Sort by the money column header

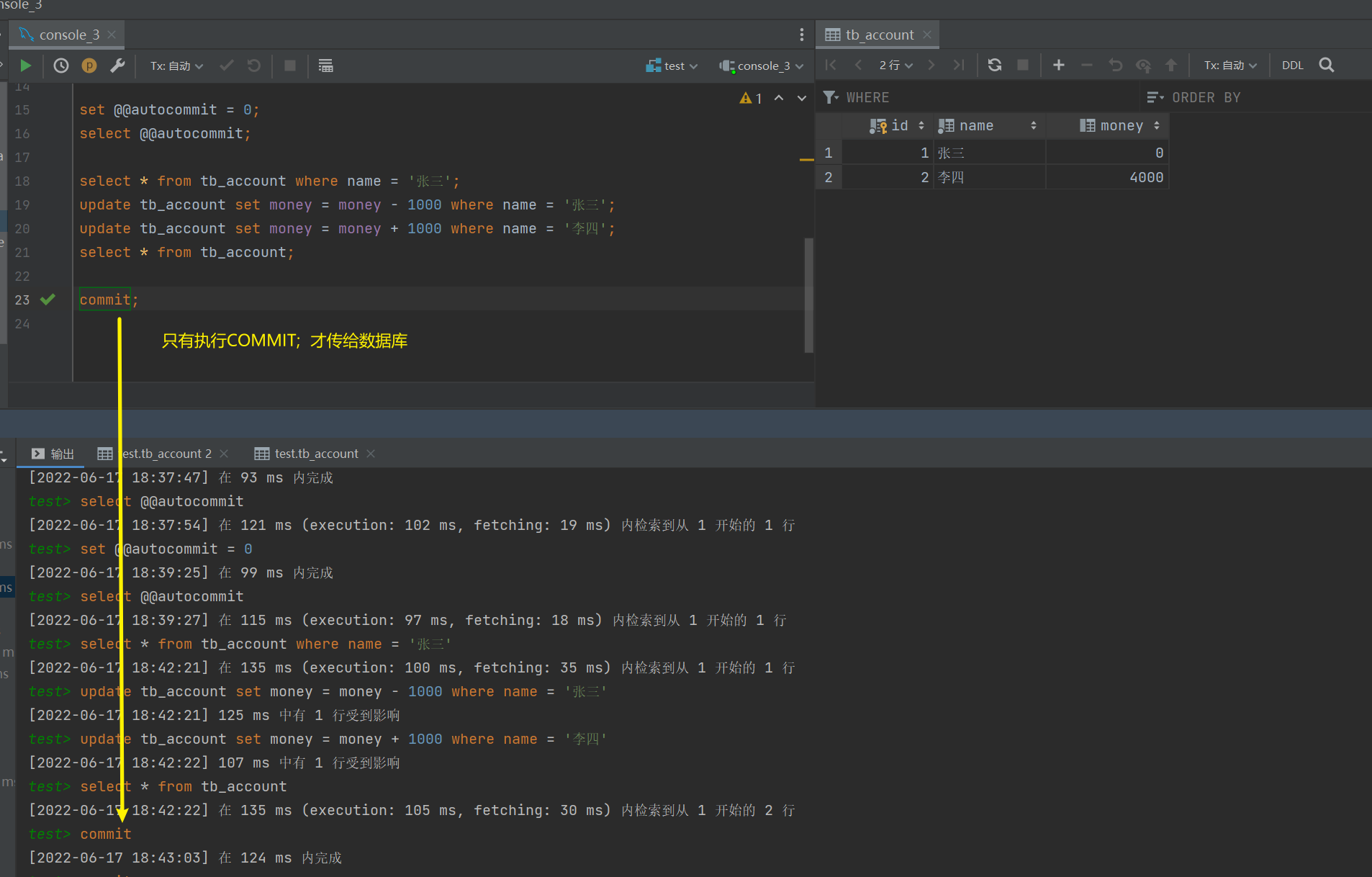[x=1120, y=125]
